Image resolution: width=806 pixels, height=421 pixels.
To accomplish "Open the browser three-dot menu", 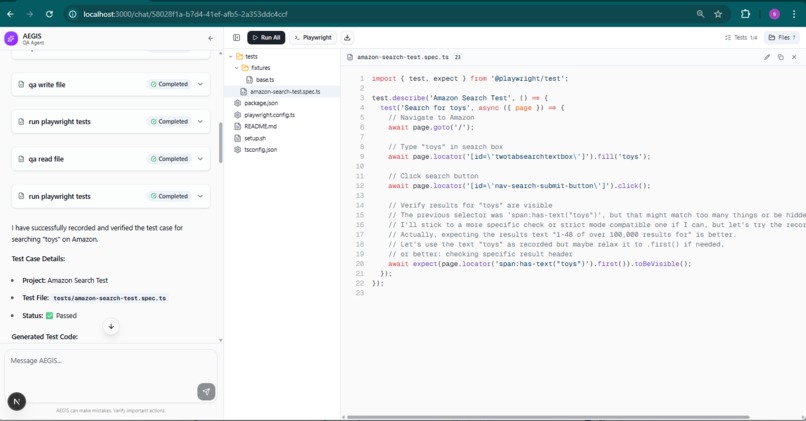I will click(x=794, y=14).
